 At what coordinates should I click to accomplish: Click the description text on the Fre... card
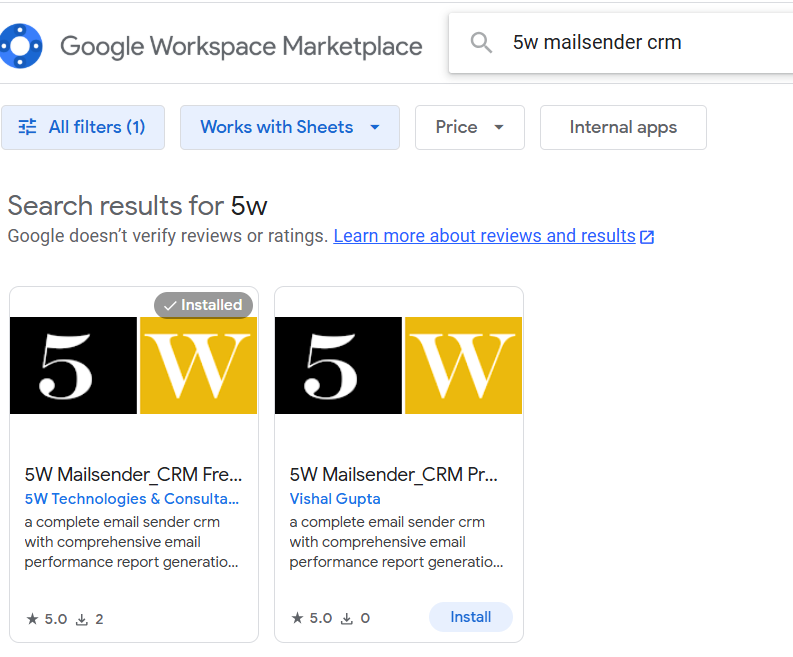click(131, 542)
